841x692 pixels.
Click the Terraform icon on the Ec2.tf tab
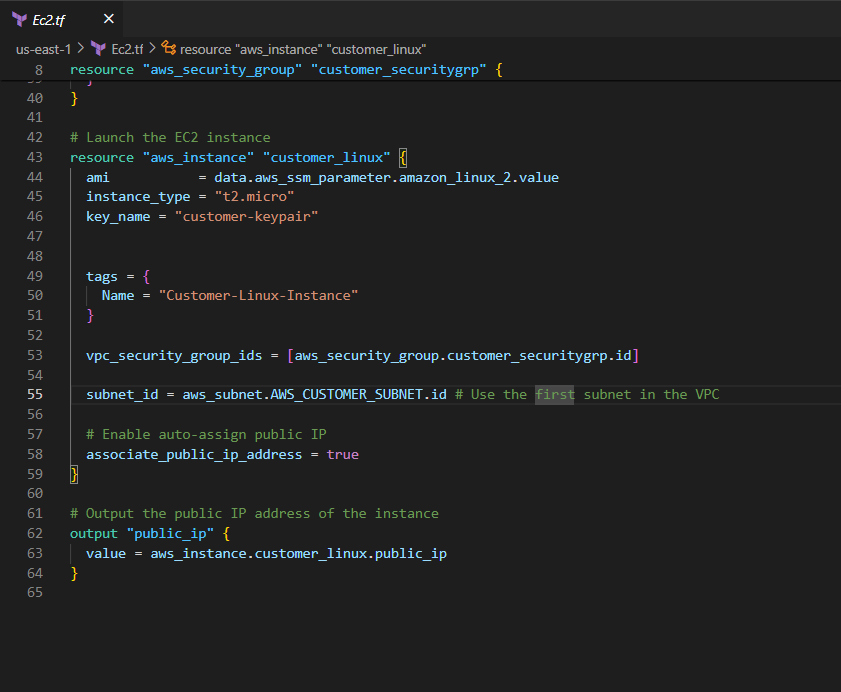click(19, 19)
